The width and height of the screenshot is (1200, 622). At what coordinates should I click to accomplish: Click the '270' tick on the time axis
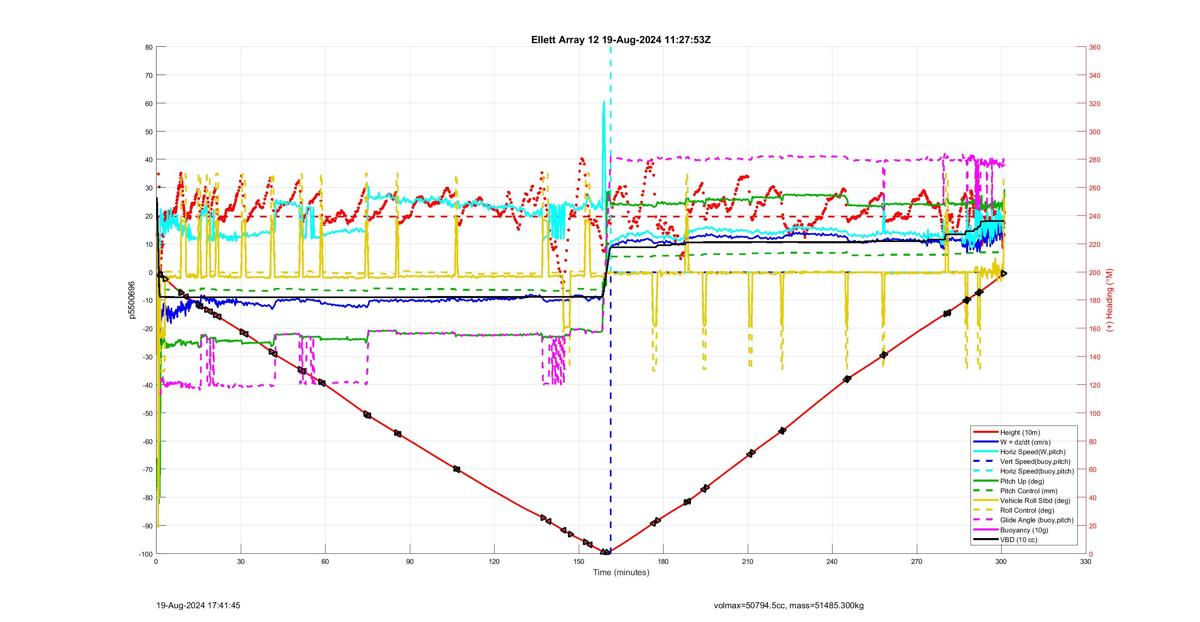tap(917, 563)
